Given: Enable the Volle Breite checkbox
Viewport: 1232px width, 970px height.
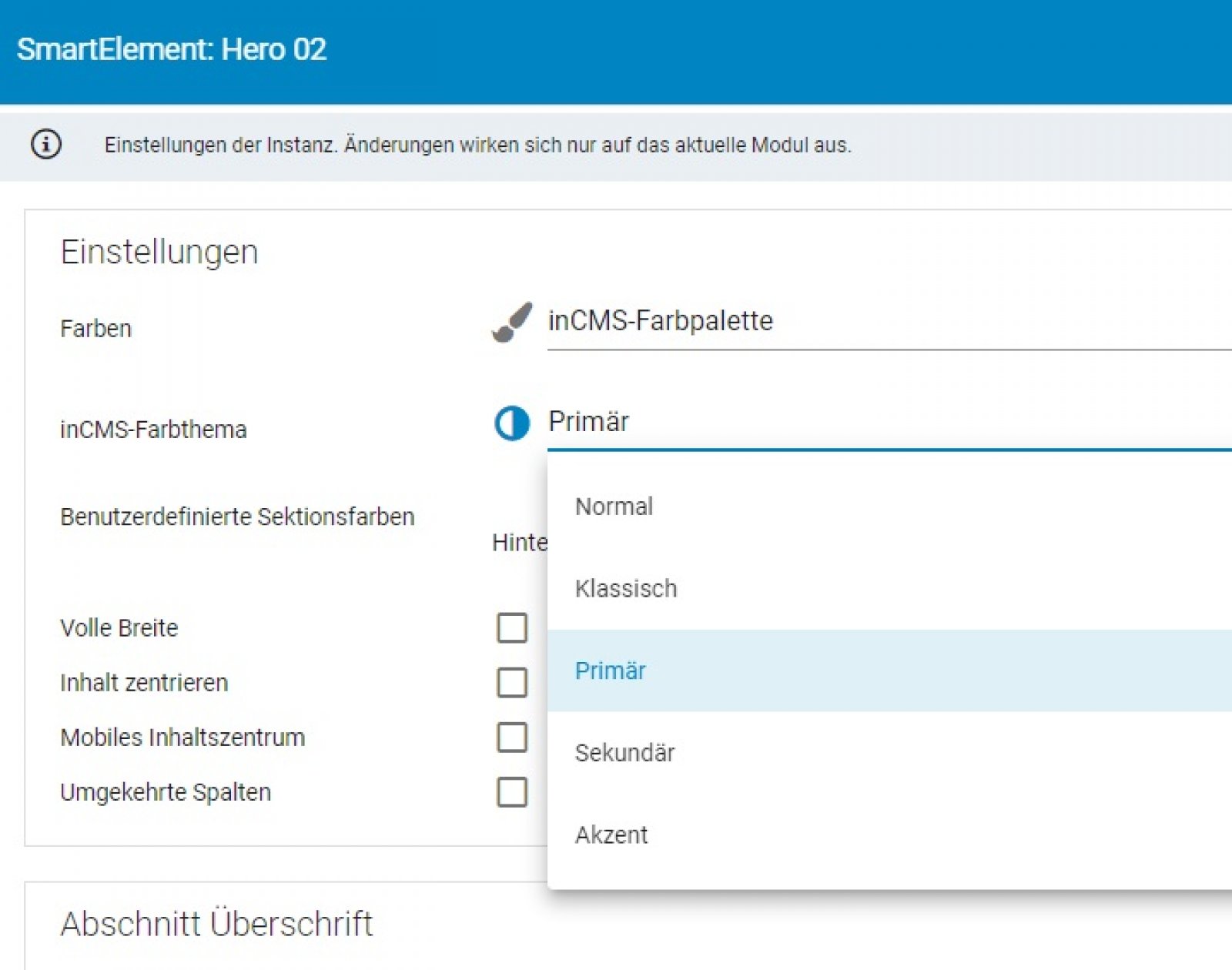Looking at the screenshot, I should (512, 628).
